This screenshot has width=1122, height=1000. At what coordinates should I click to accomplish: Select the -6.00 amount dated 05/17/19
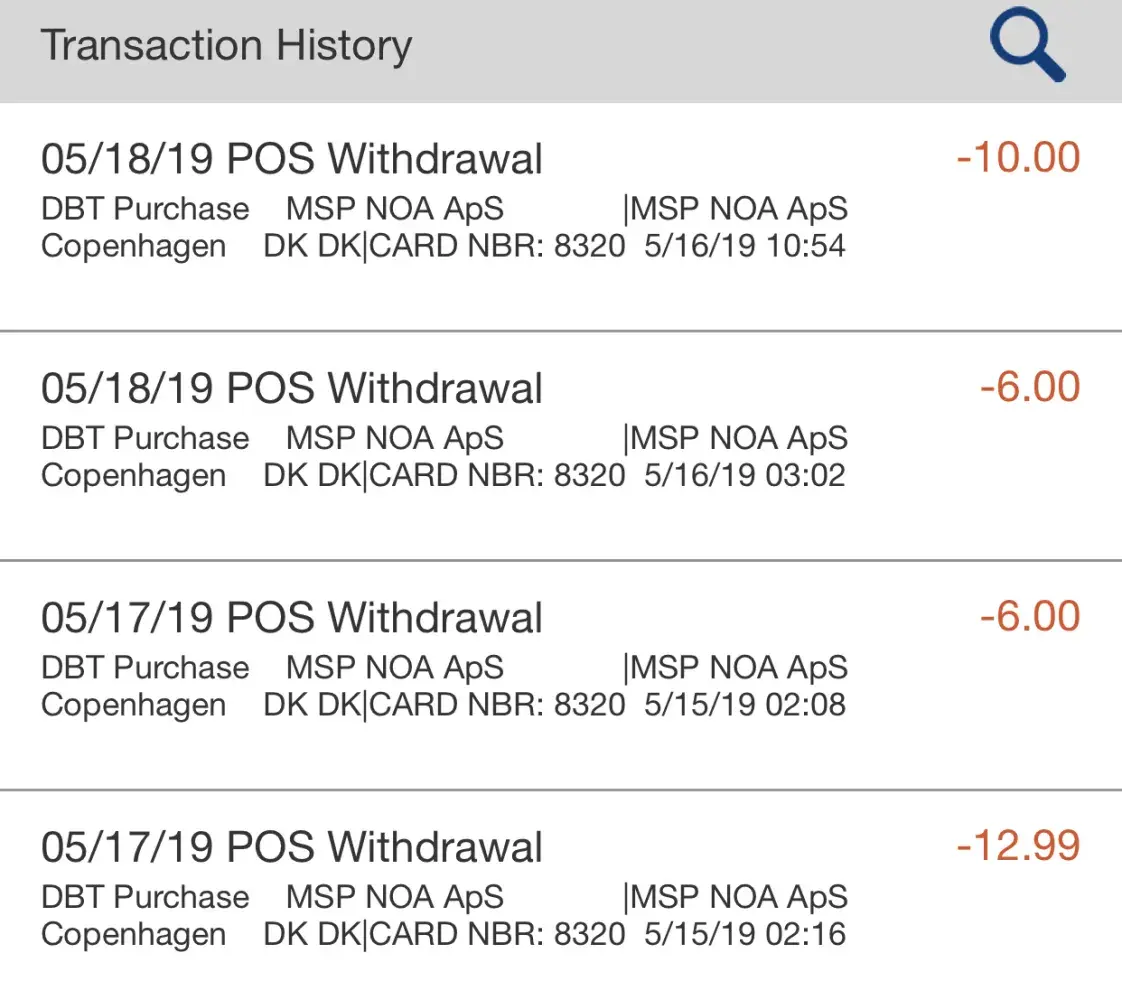(x=1030, y=616)
